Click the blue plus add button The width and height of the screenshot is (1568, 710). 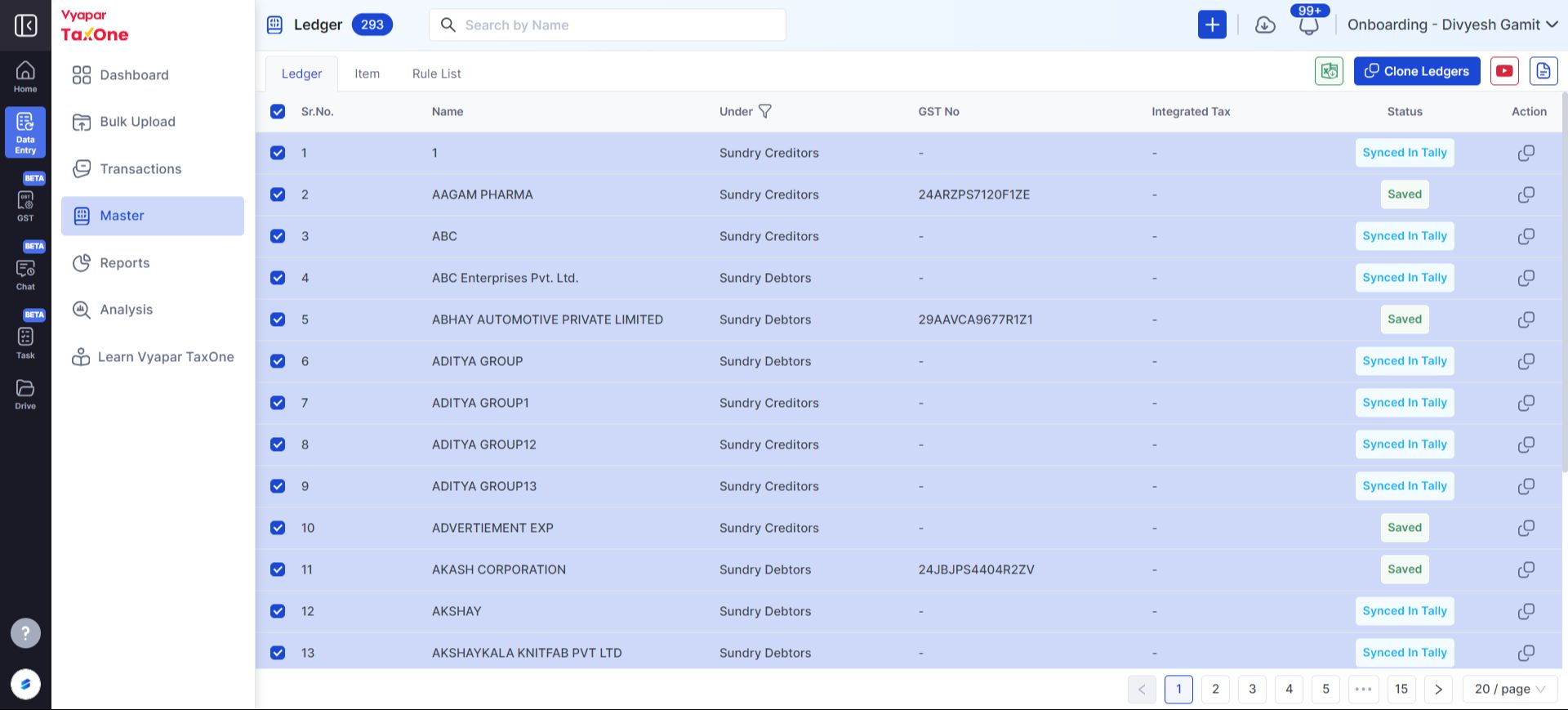click(x=1212, y=25)
